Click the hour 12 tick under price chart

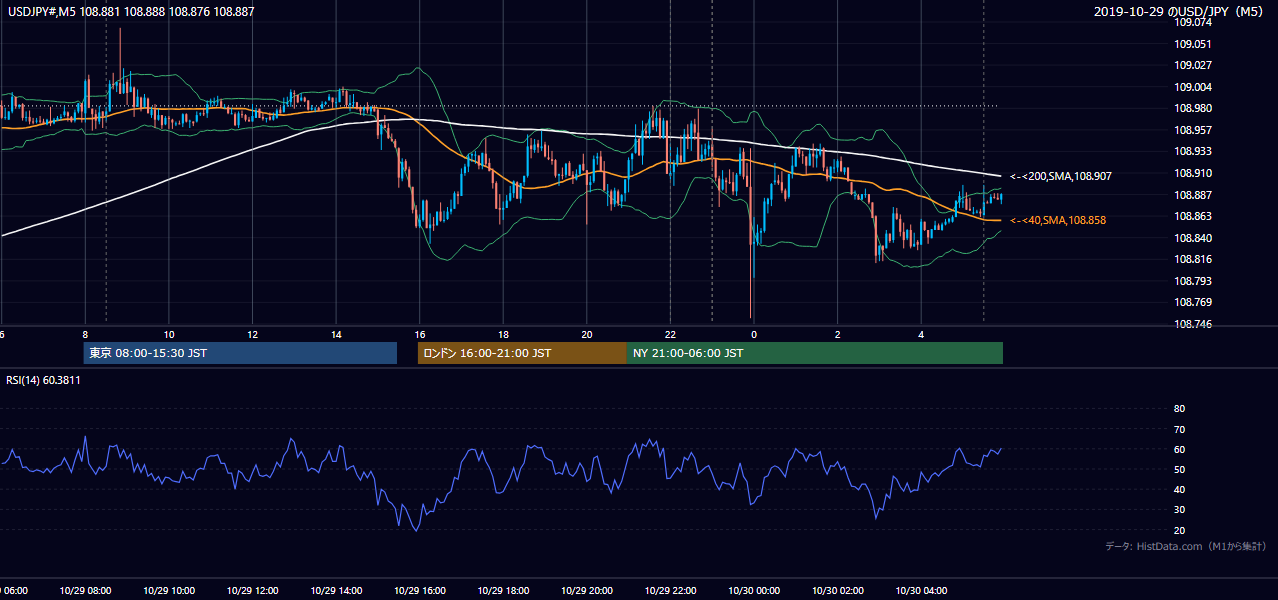click(253, 335)
